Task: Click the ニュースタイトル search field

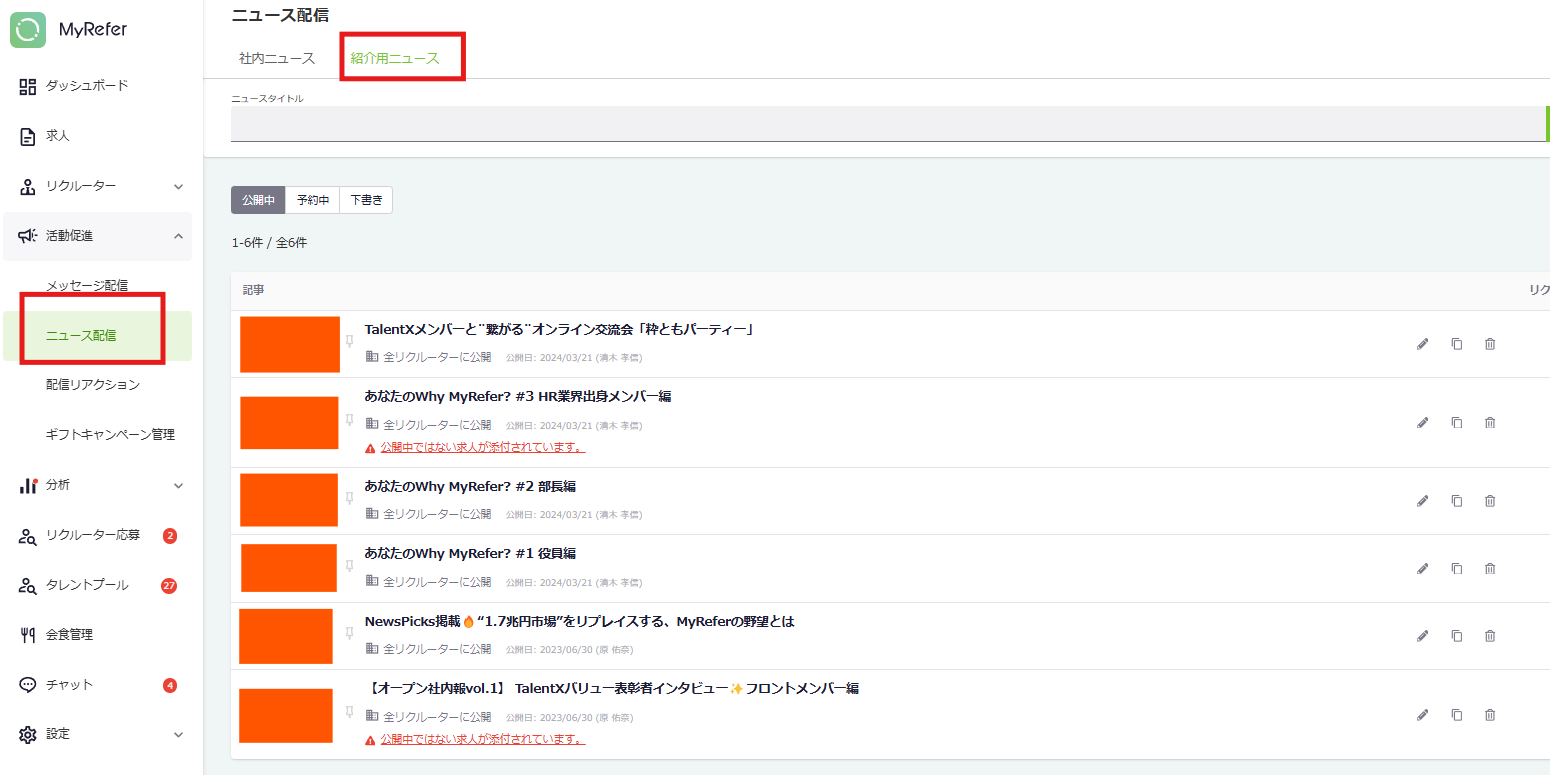Action: 888,123
